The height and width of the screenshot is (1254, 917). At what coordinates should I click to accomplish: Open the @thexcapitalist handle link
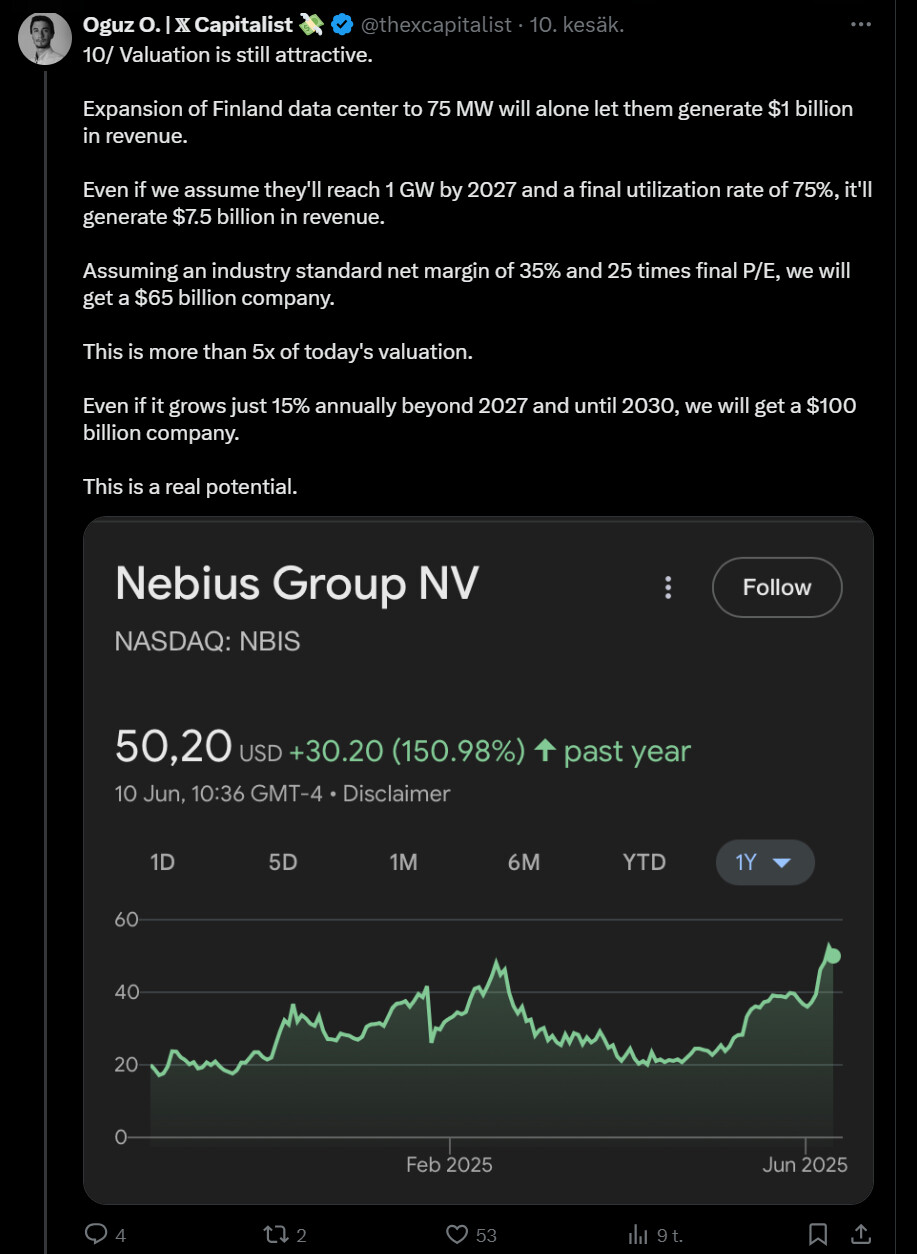tap(436, 25)
